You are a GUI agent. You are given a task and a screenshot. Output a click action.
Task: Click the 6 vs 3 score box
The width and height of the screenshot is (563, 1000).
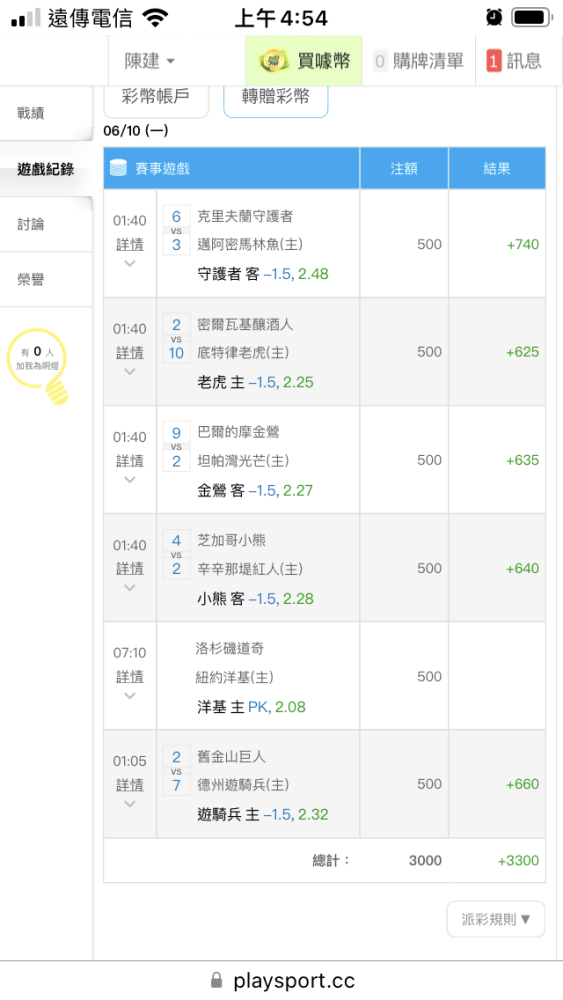(177, 230)
